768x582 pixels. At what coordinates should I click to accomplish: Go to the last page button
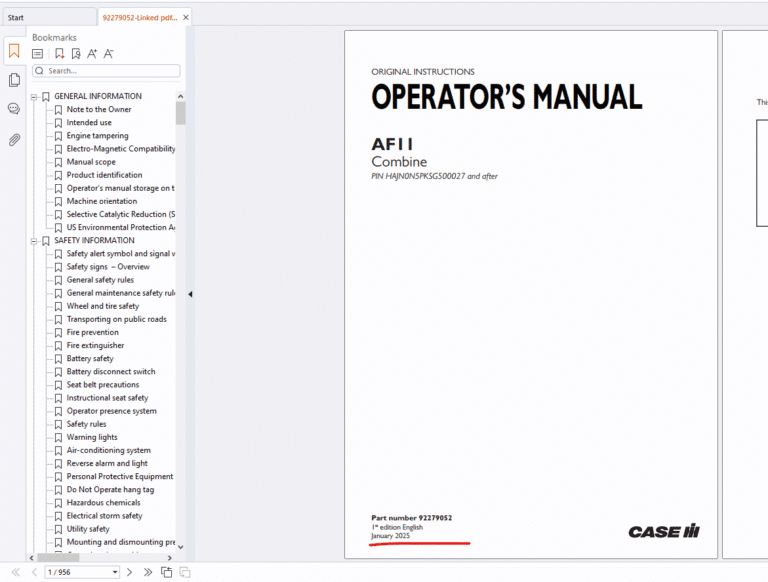click(x=147, y=572)
